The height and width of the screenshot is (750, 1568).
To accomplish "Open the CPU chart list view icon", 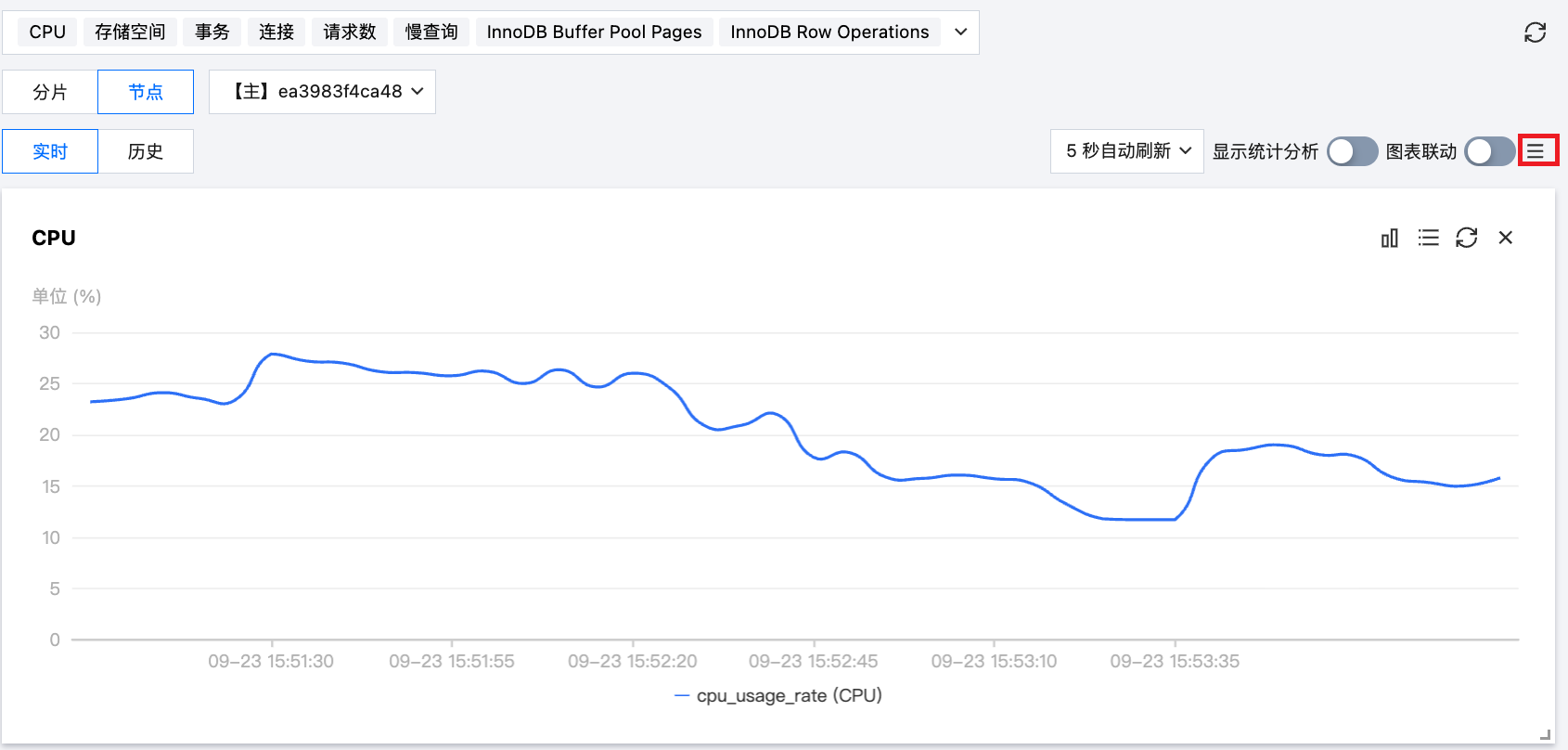I will 1428,239.
